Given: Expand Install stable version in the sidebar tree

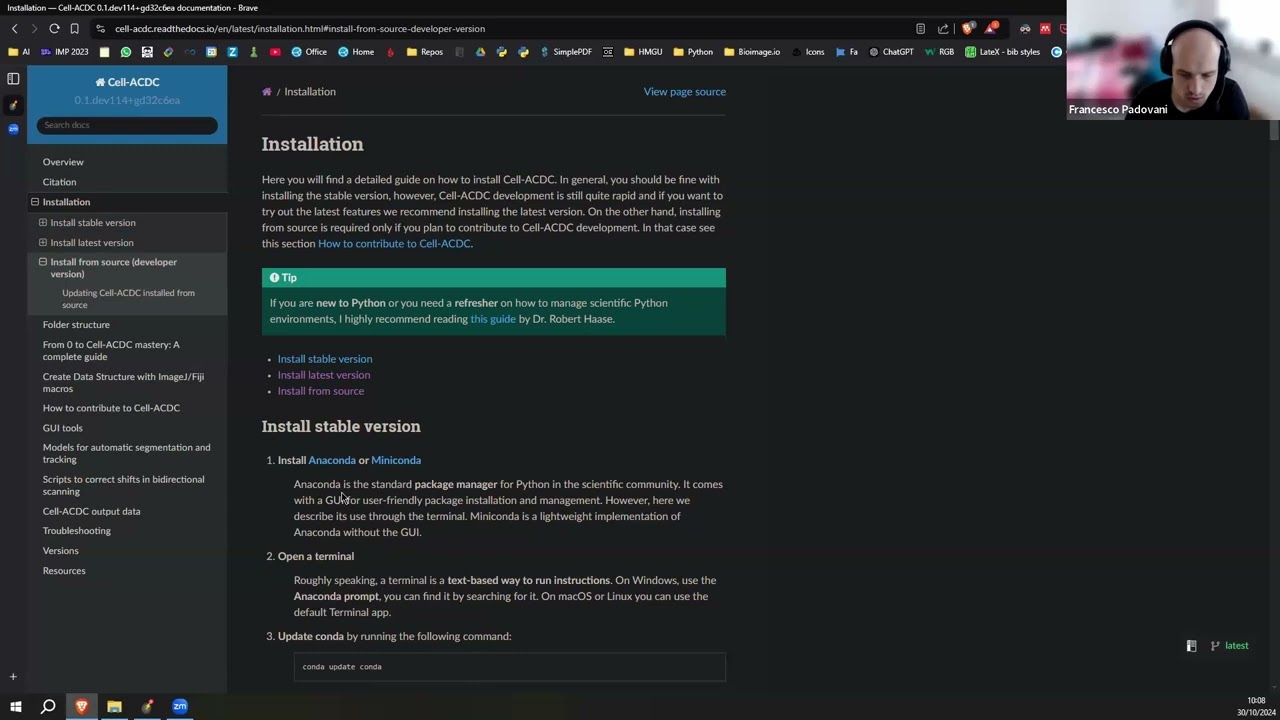Looking at the screenshot, I should [x=42, y=222].
